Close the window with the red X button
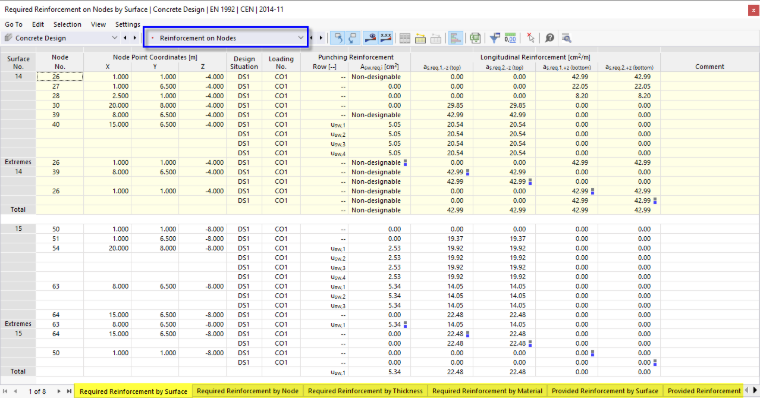The image size is (760, 398). [753, 10]
